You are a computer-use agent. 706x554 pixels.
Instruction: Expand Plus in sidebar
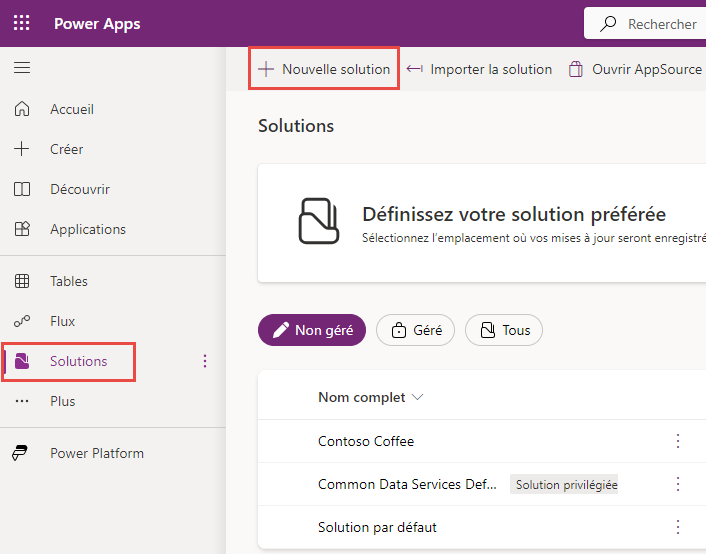click(62, 401)
